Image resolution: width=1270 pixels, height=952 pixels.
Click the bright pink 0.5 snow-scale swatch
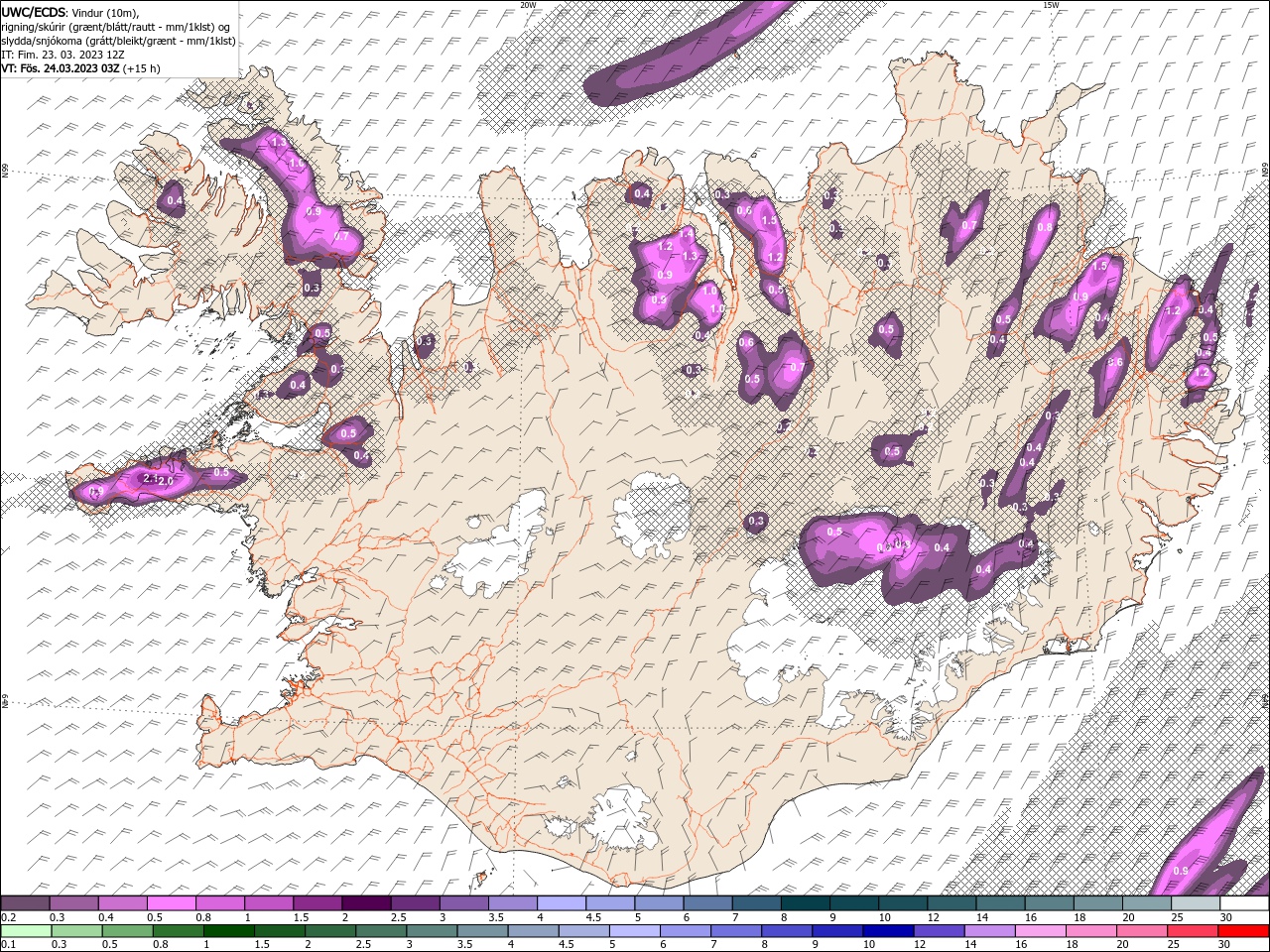172,903
